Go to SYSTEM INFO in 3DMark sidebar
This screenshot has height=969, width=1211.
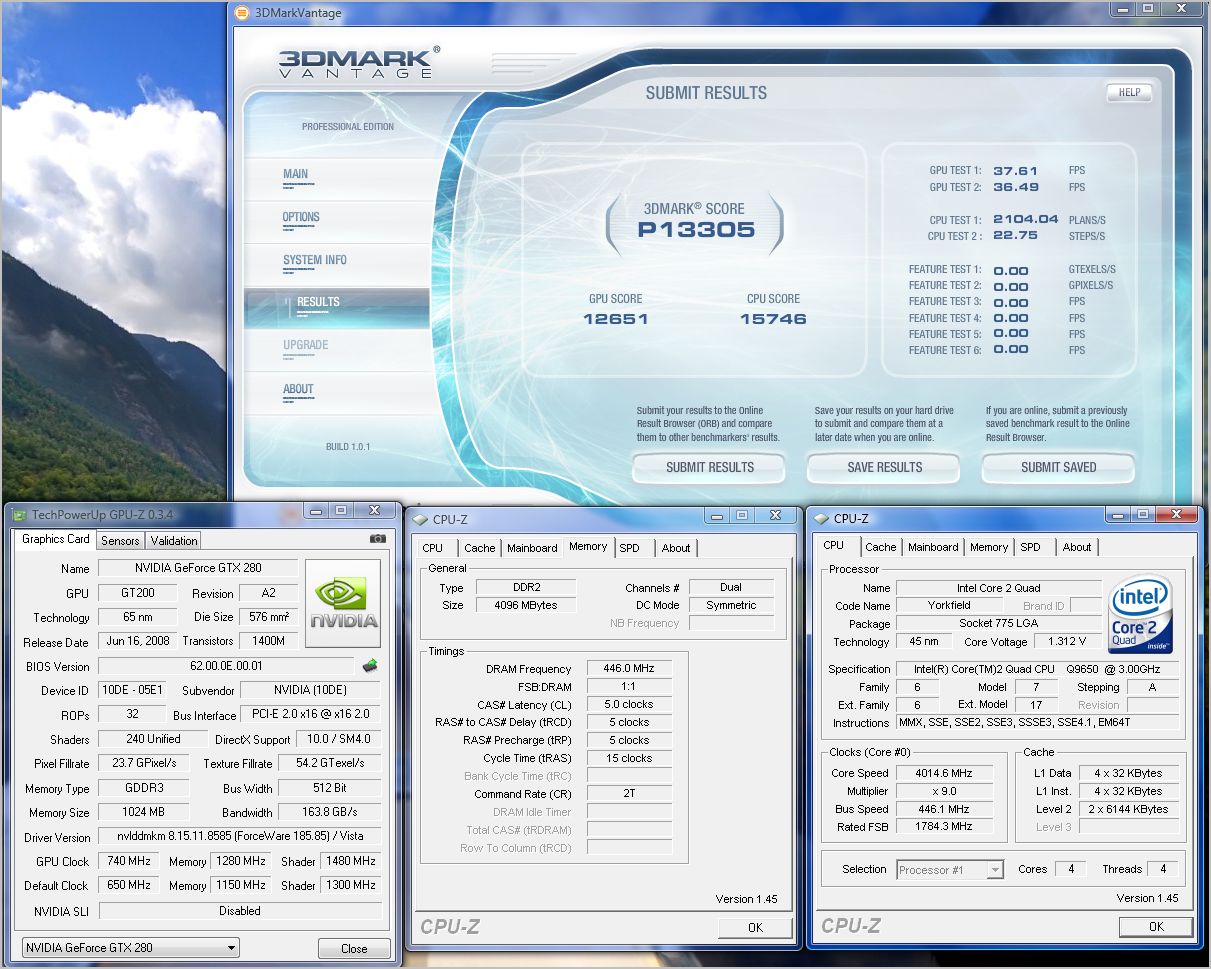coord(314,260)
